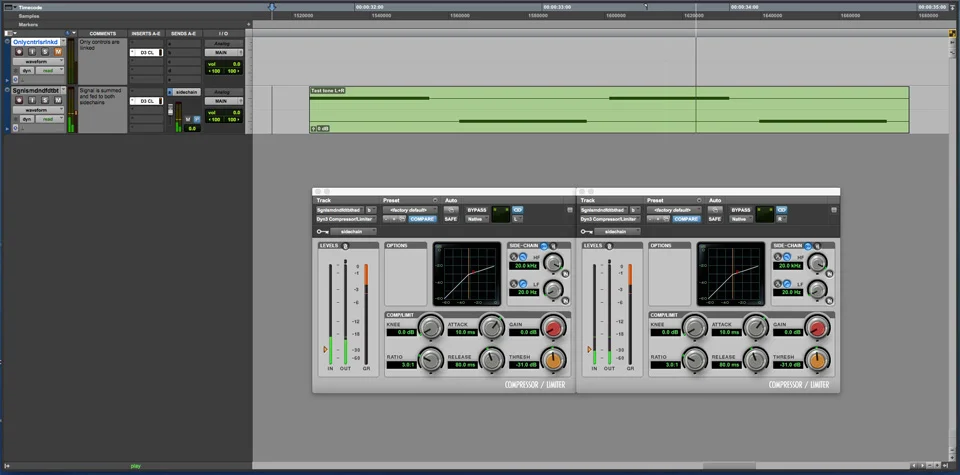The width and height of the screenshot is (960, 475).
Task: Arm record on the Sgnlsmdndfdtbt track
Action: click(19, 100)
